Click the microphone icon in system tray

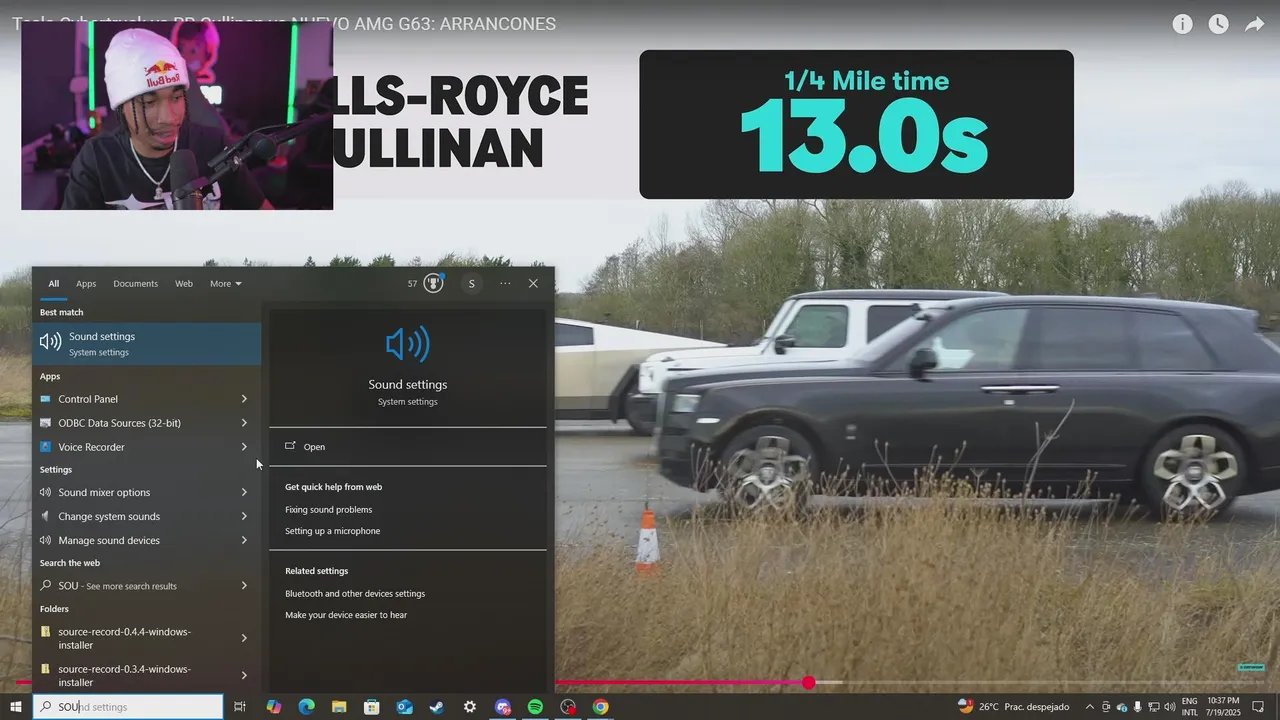coord(1138,707)
